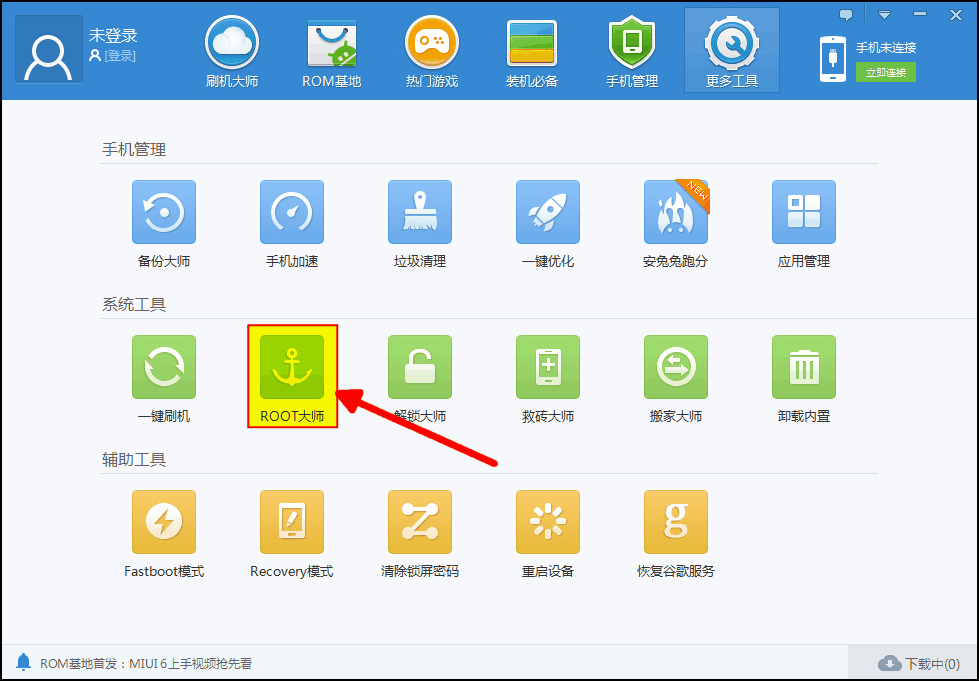
Task: Enter Recovery模式
Action: pos(292,522)
